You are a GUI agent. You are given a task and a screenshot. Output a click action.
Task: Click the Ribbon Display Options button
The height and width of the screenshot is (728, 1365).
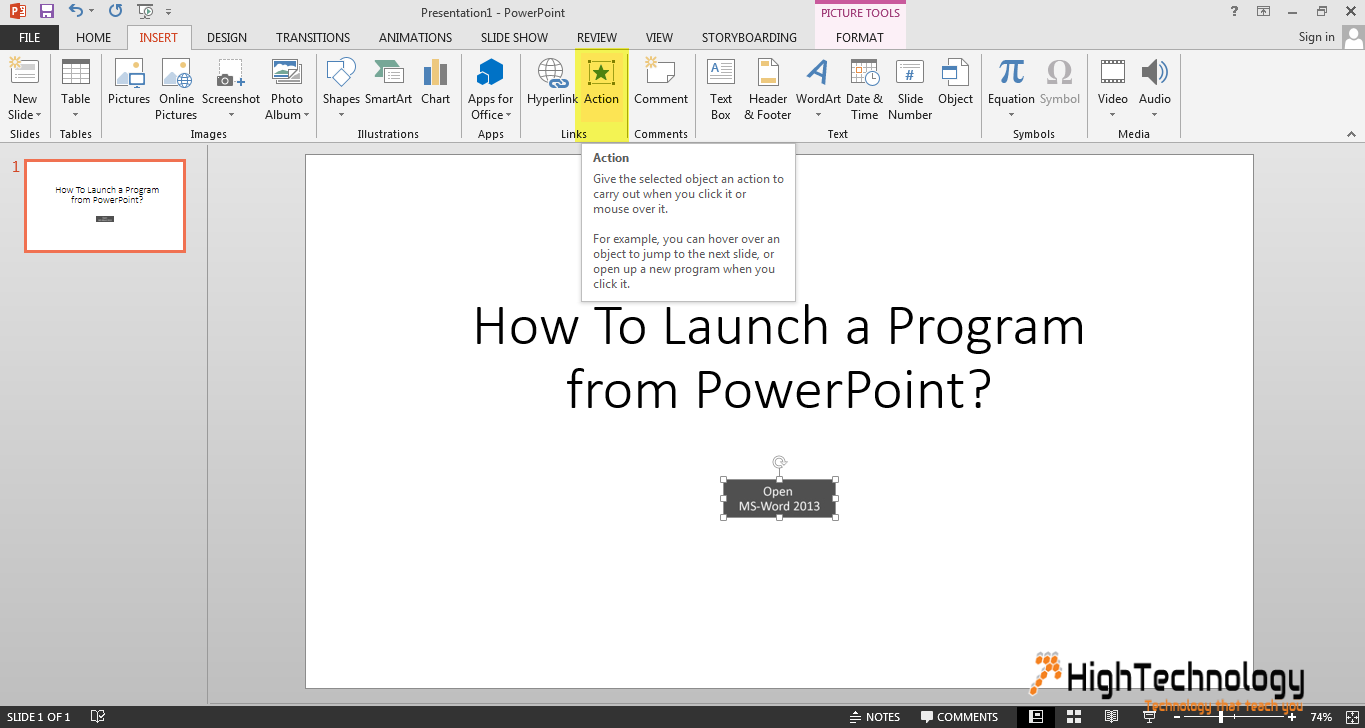click(x=1264, y=11)
